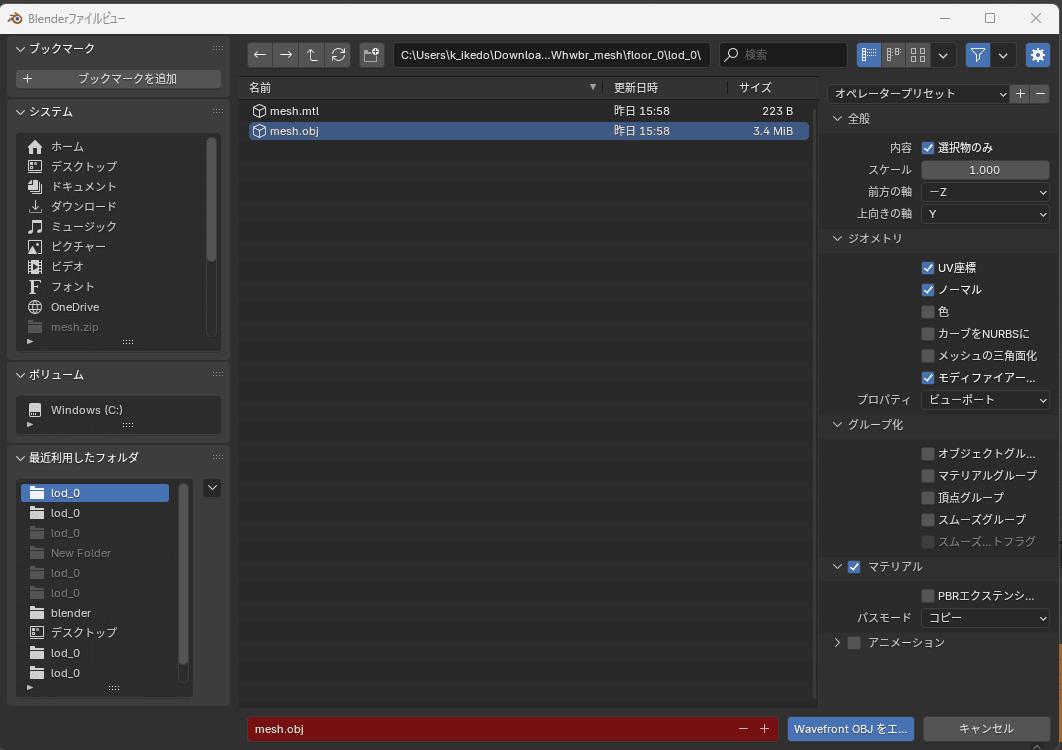Disable the 選択物のみ checkbox
The image size is (1062, 750).
(x=928, y=147)
